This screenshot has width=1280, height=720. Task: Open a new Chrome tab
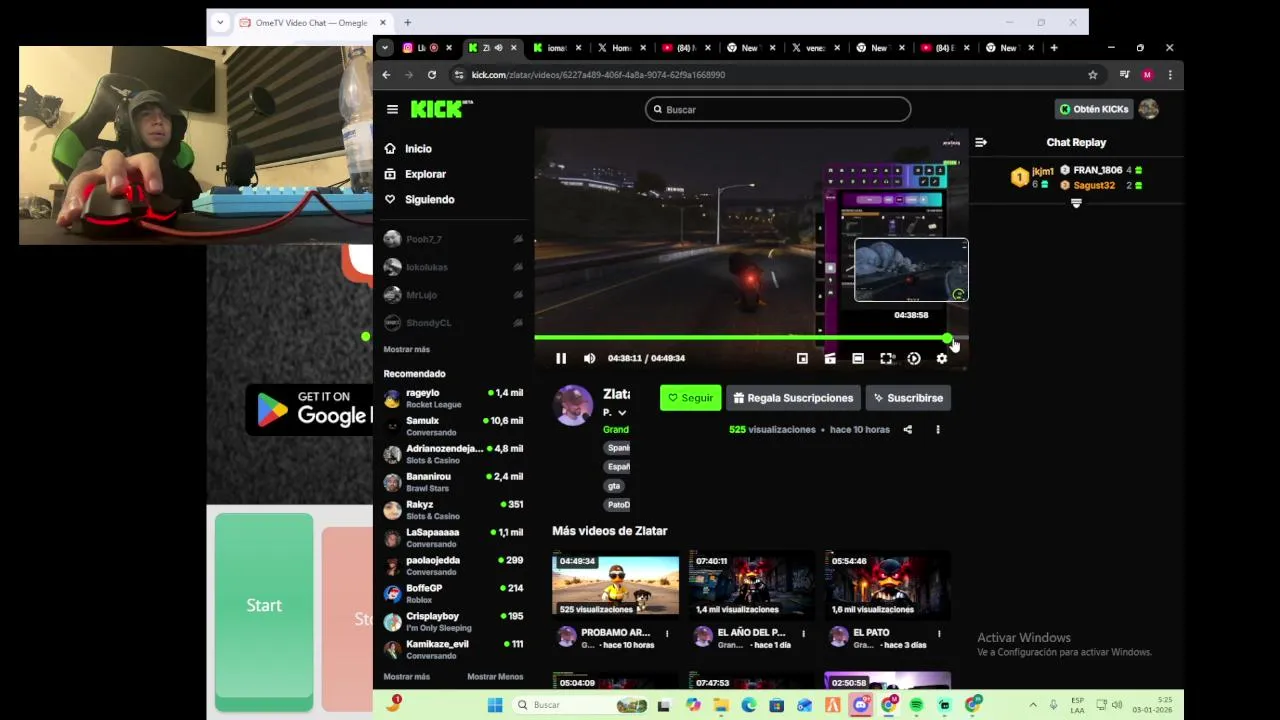pos(1054,48)
